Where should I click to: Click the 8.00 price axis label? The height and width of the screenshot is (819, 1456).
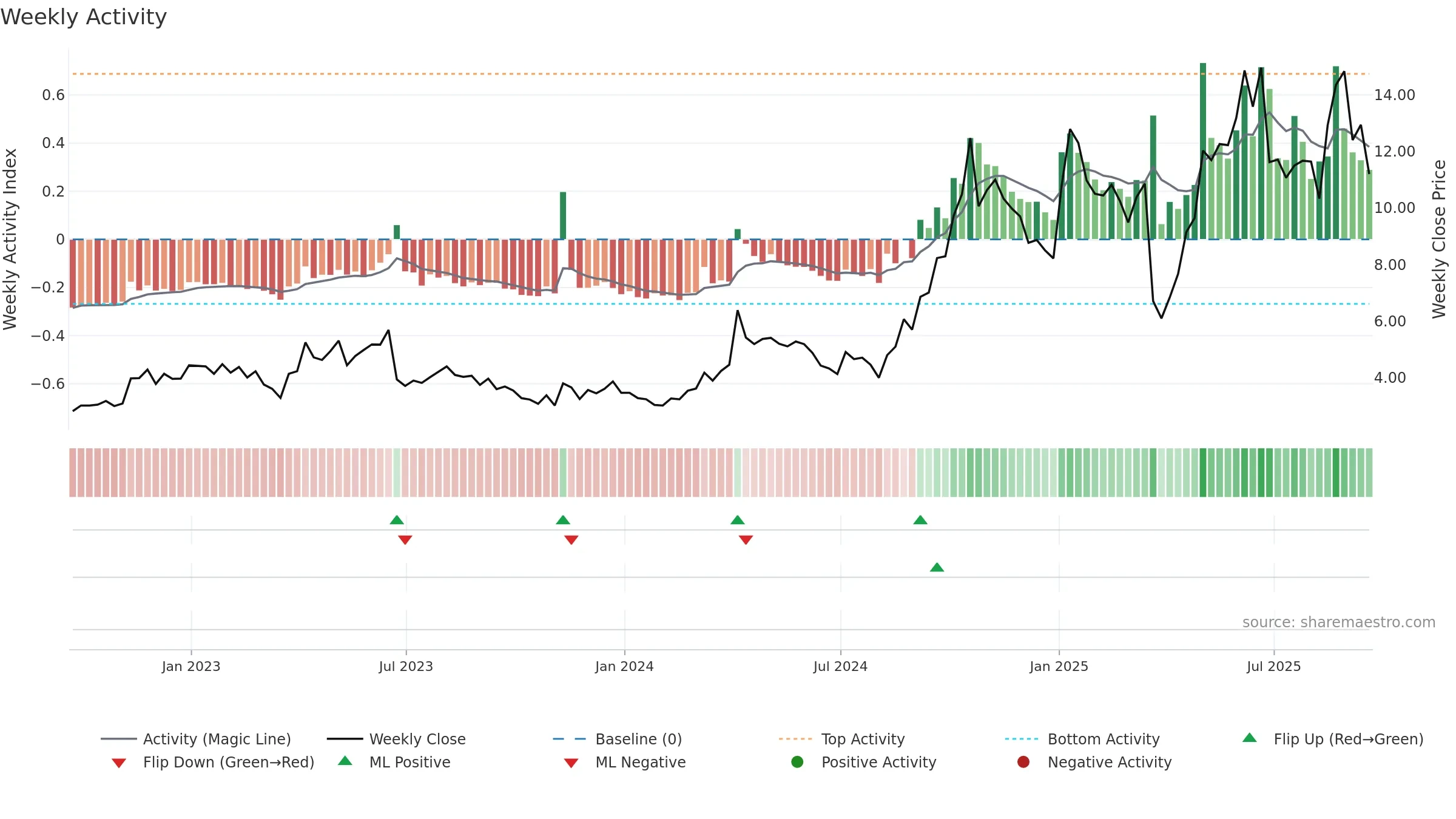point(1390,265)
